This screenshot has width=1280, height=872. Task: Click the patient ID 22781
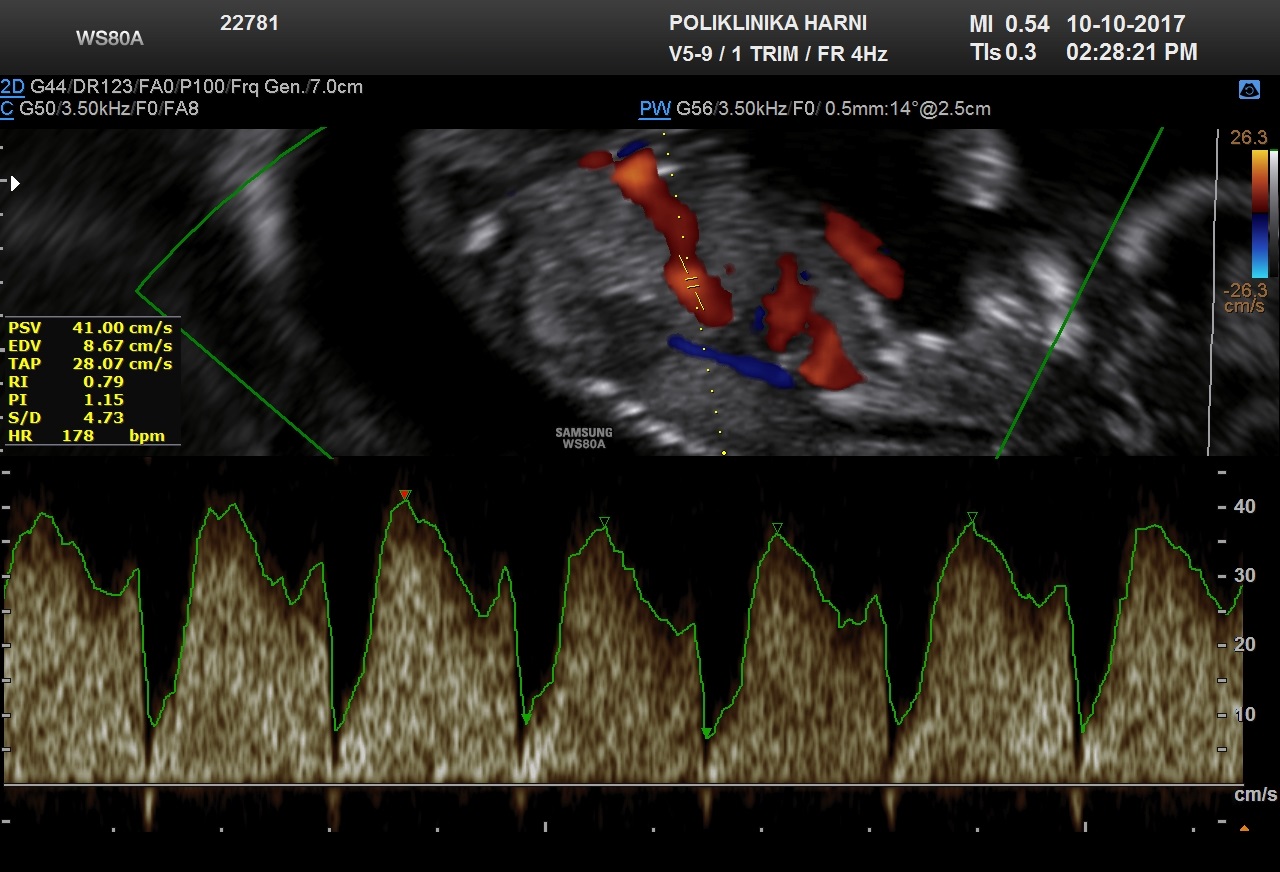(249, 24)
